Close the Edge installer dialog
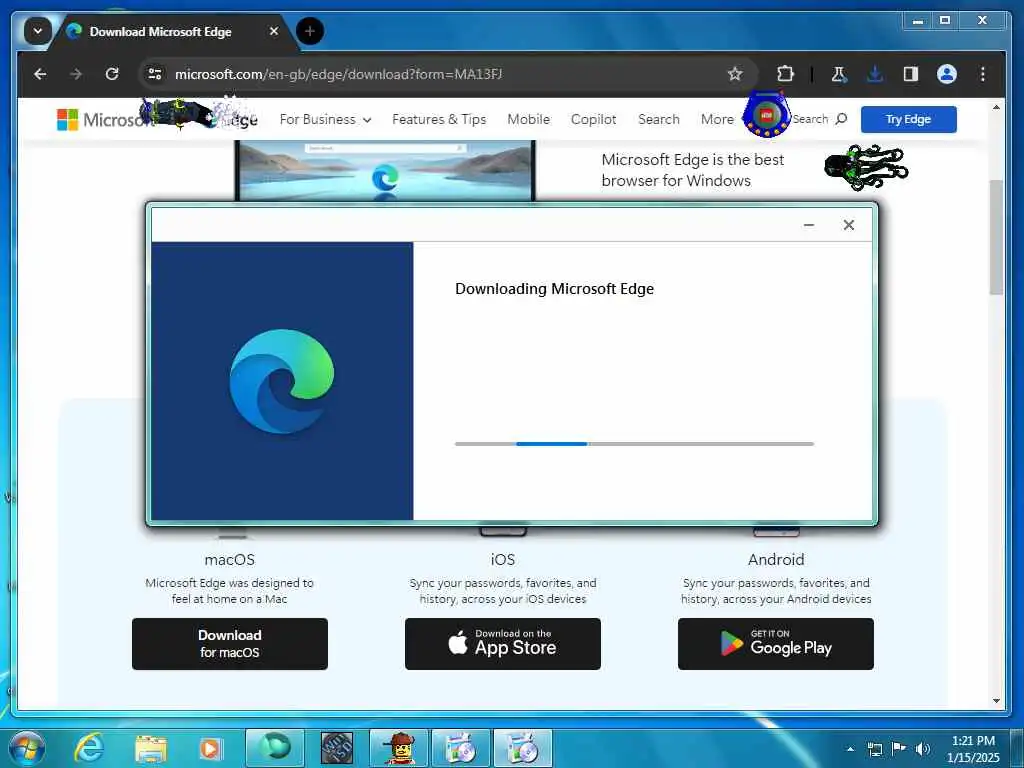 click(x=848, y=225)
